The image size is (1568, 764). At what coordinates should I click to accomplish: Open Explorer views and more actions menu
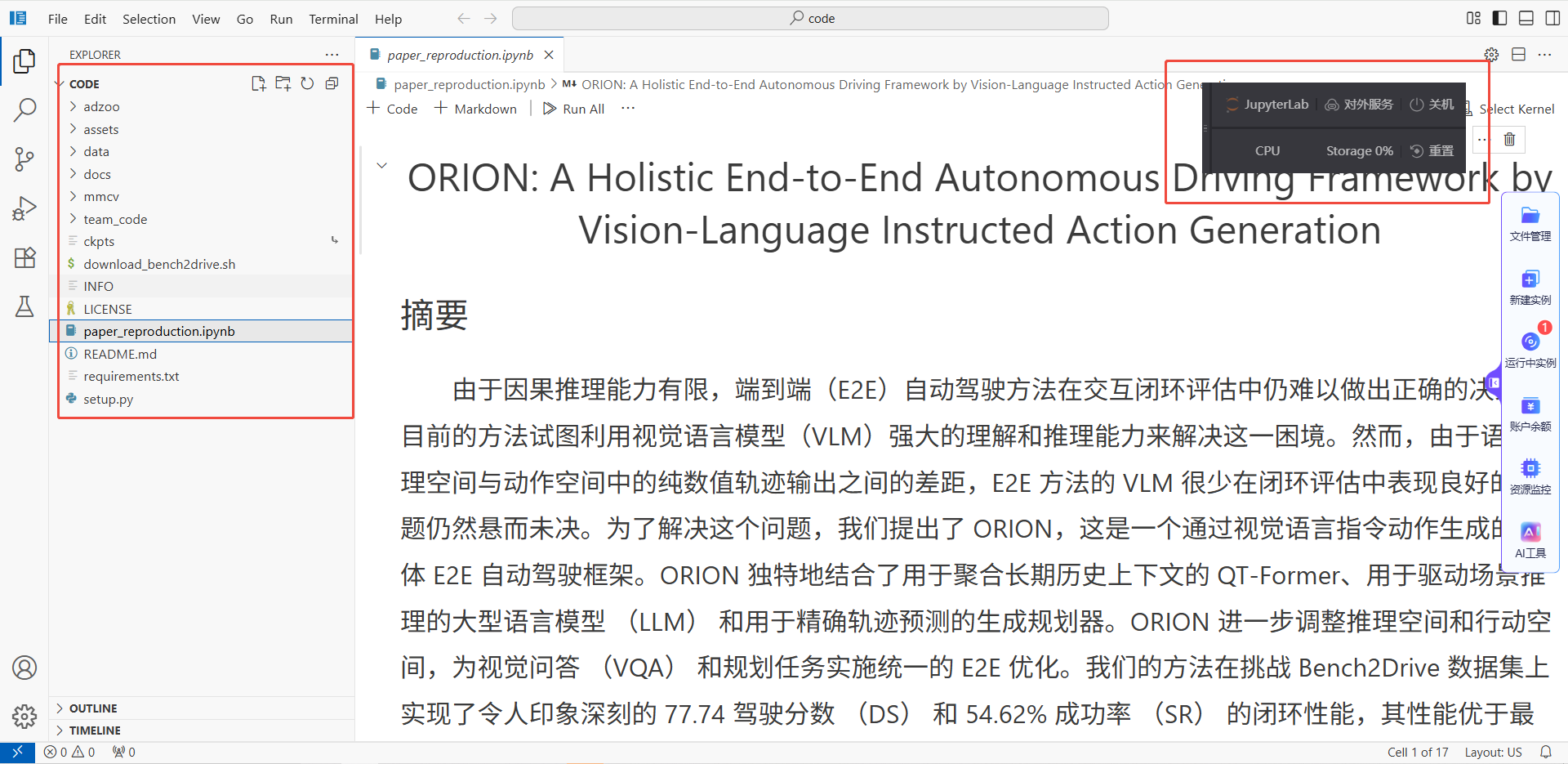pos(332,55)
